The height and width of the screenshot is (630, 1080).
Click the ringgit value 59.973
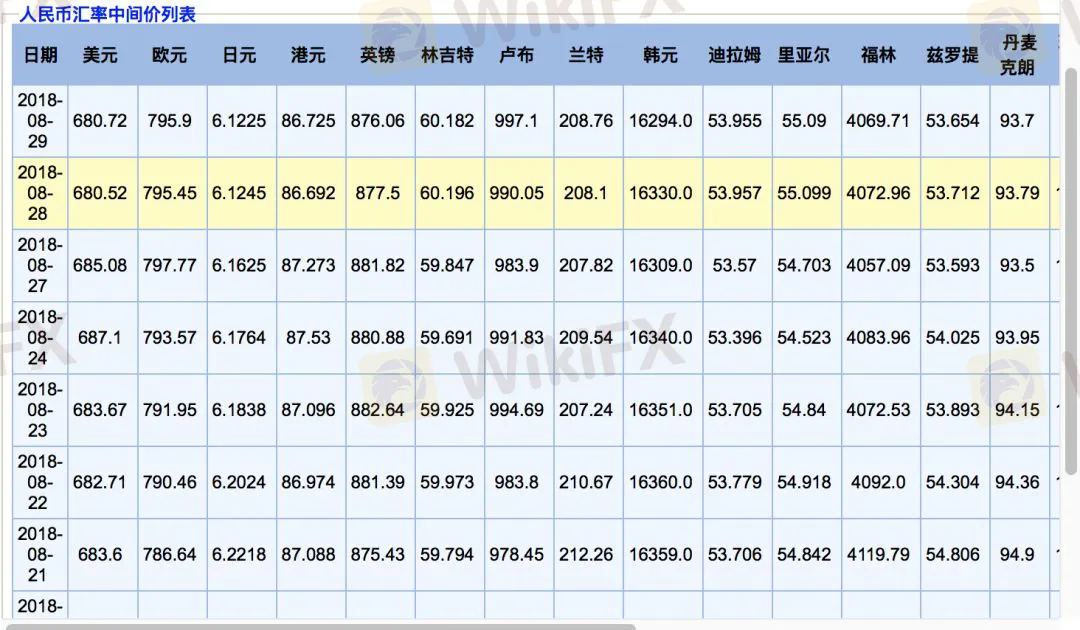(447, 482)
